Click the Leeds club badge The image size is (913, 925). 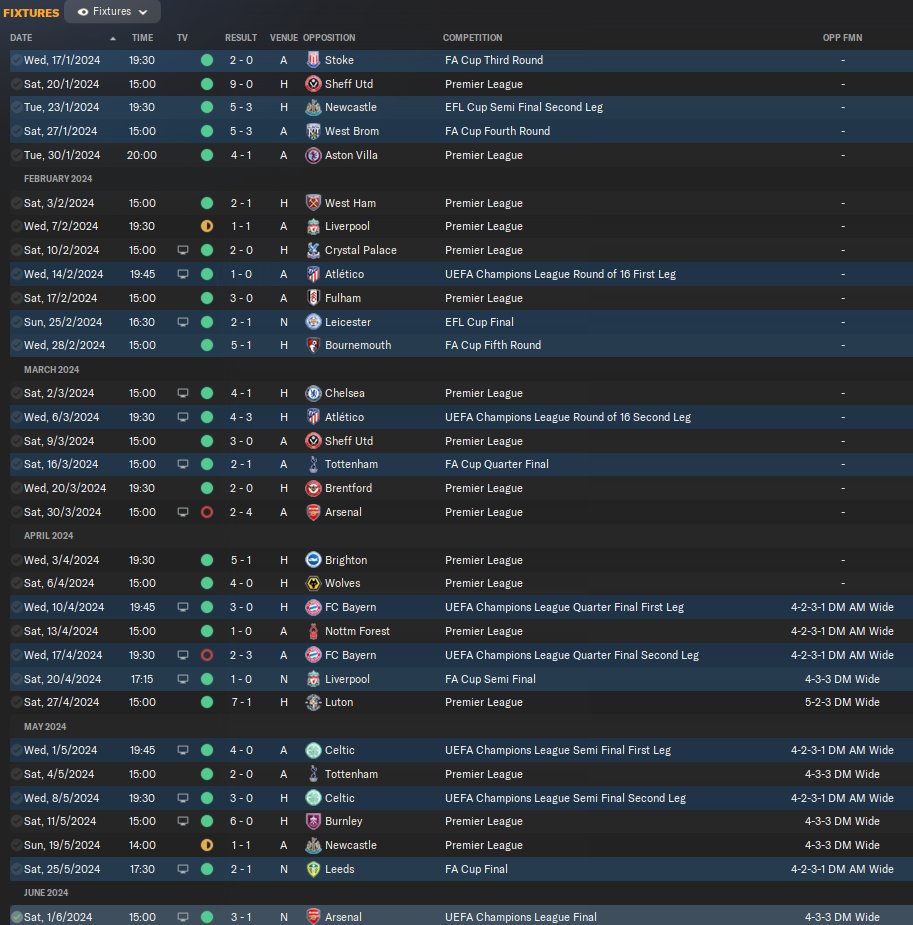pyautogui.click(x=313, y=869)
